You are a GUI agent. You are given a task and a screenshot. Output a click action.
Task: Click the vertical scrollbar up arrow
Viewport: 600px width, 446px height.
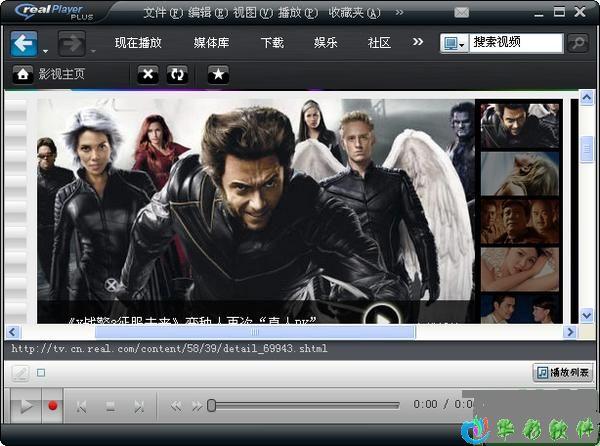587,98
